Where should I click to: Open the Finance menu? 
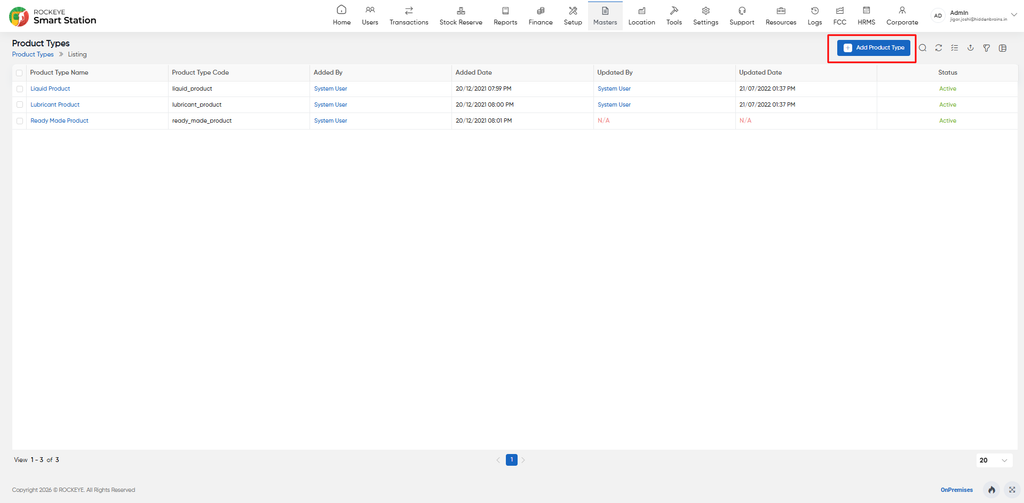(x=540, y=16)
